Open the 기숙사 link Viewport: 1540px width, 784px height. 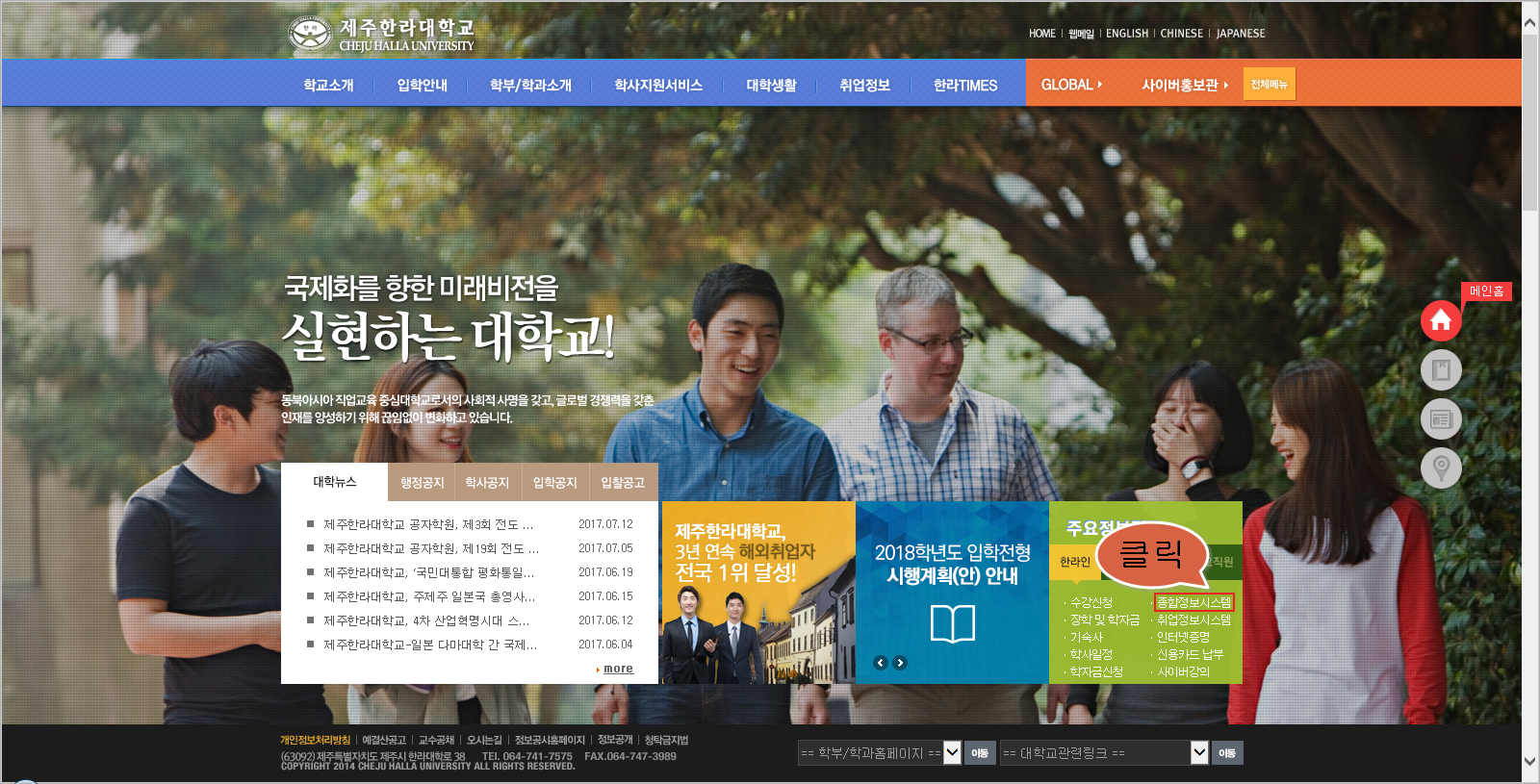click(x=1087, y=637)
